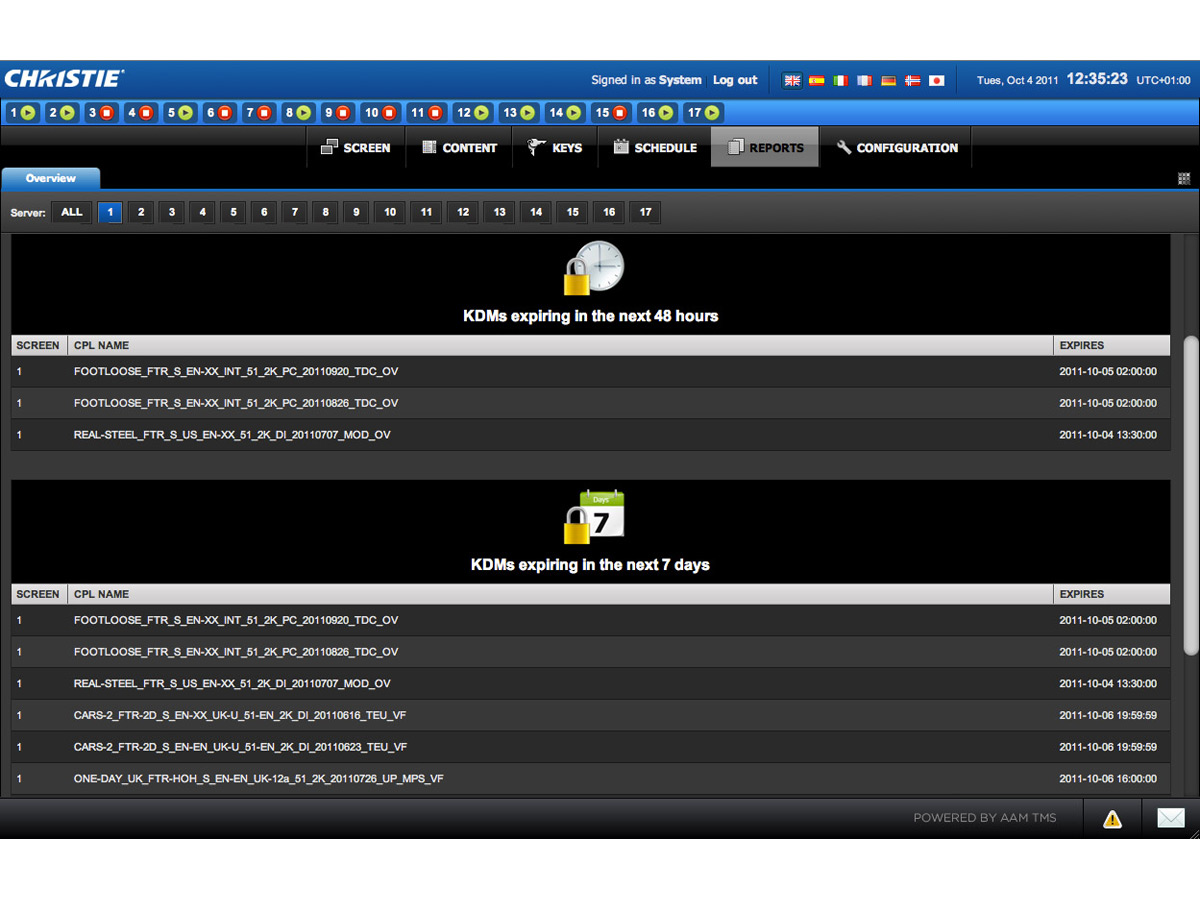Switch language to the Spanish flag
The width and height of the screenshot is (1200, 900).
click(816, 80)
